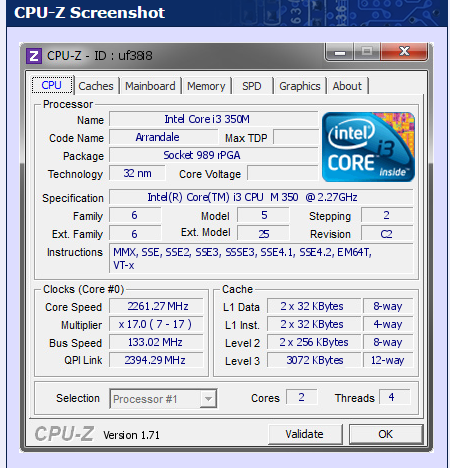Click the CPU-Z logo at bottom left

[x=64, y=434]
